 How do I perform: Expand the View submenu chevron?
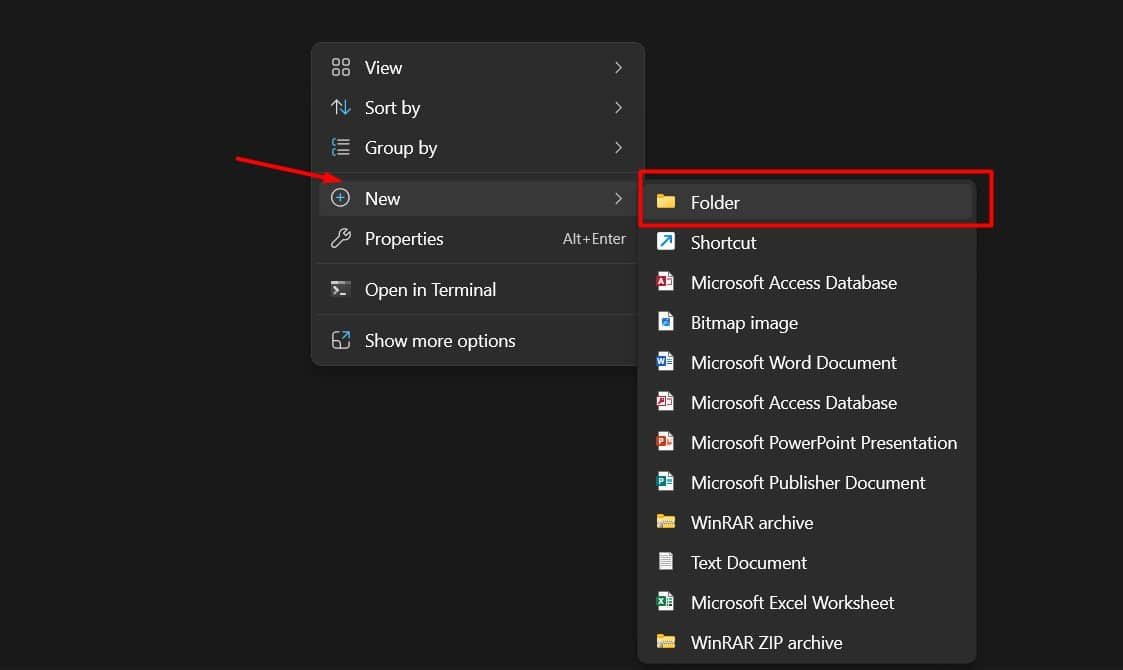(618, 67)
